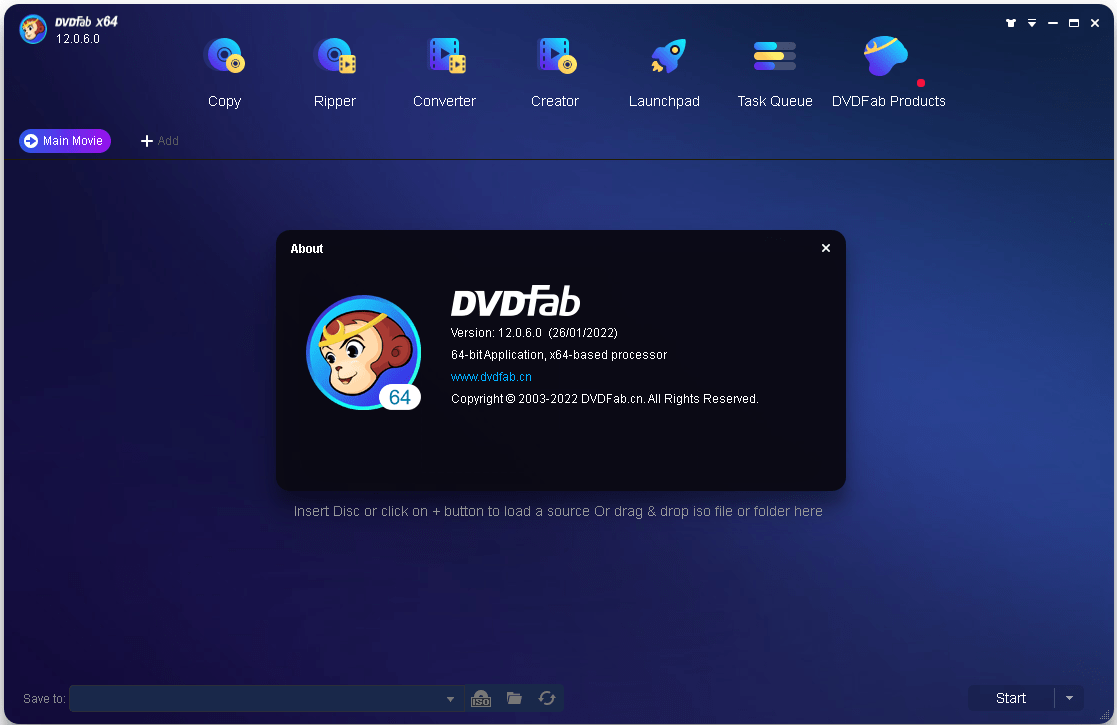Click the Insert Disc hint text
This screenshot has width=1117, height=725.
point(558,511)
